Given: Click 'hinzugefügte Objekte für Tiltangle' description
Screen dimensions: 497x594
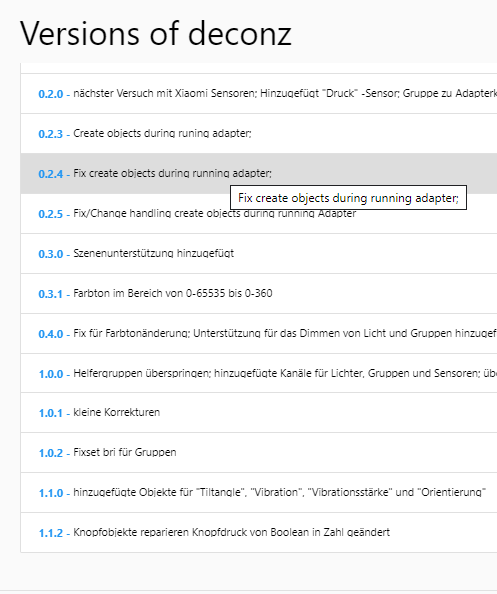Looking at the screenshot, I should pyautogui.click(x=279, y=492).
